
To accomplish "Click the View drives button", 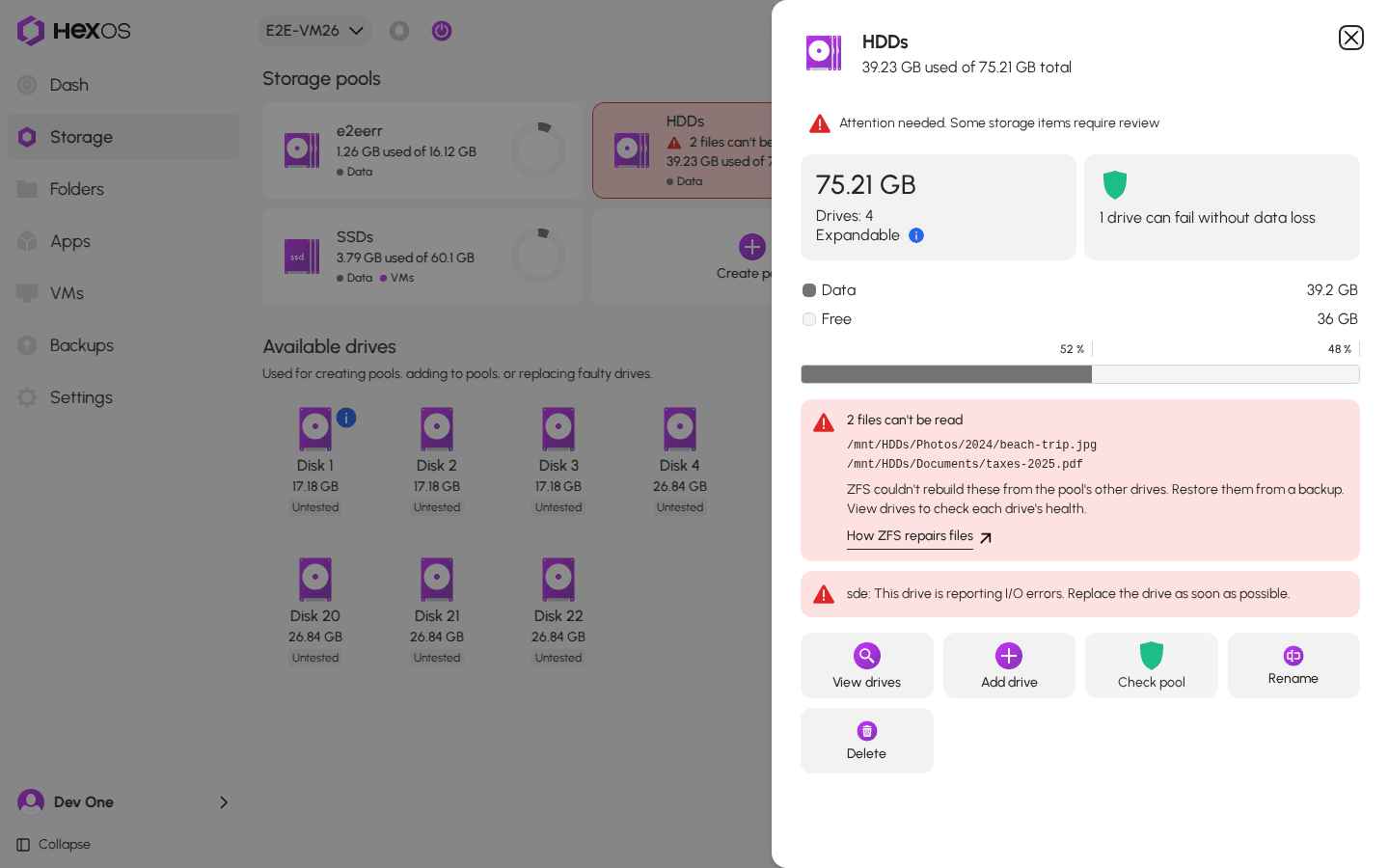I will pos(867,665).
